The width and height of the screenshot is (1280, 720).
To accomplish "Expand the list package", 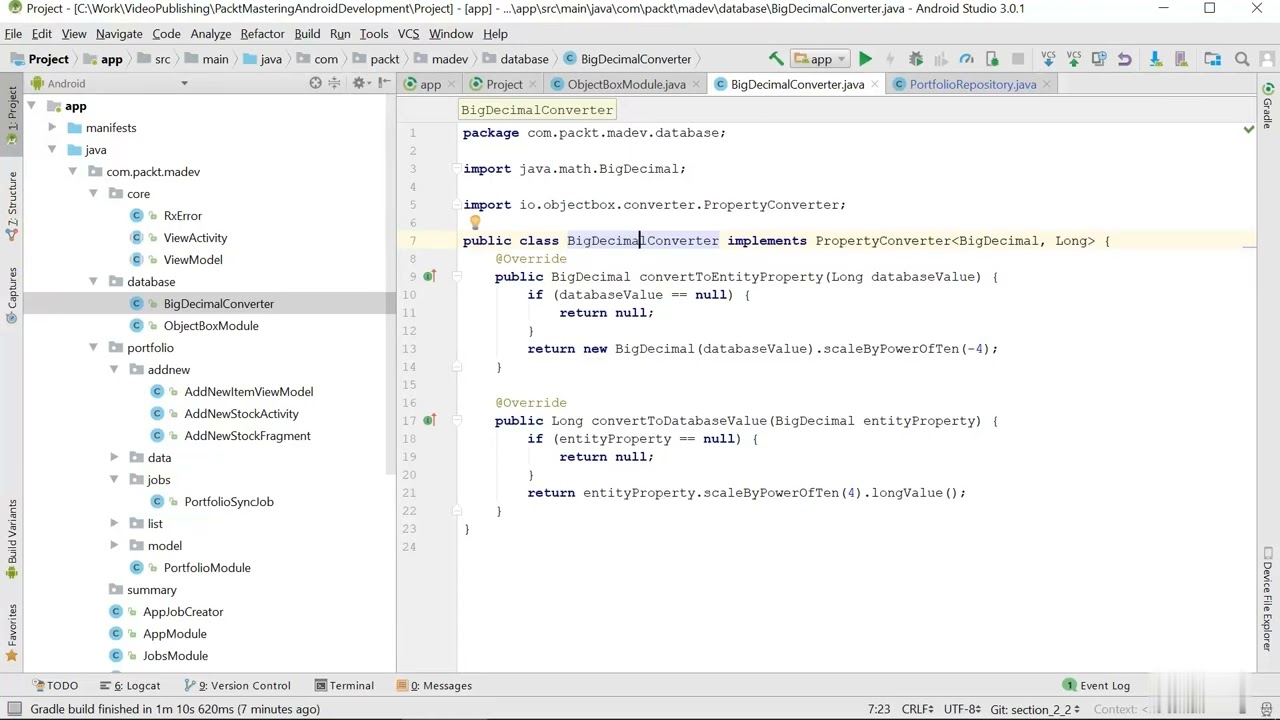I will (x=114, y=524).
